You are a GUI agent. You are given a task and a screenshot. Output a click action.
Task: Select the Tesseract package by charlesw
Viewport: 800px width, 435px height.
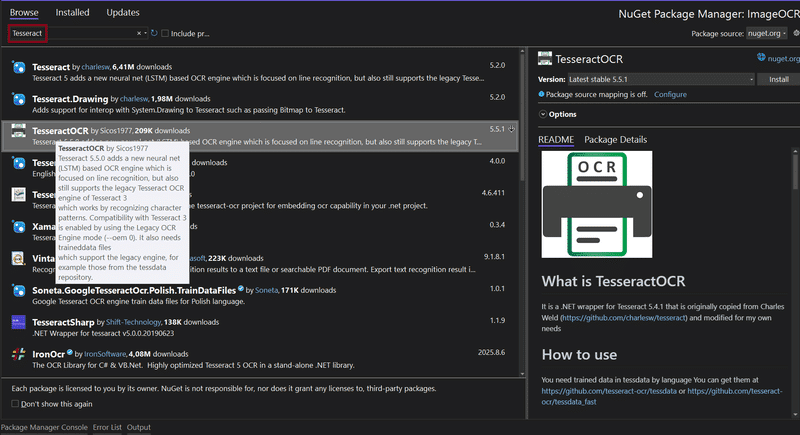coord(260,72)
